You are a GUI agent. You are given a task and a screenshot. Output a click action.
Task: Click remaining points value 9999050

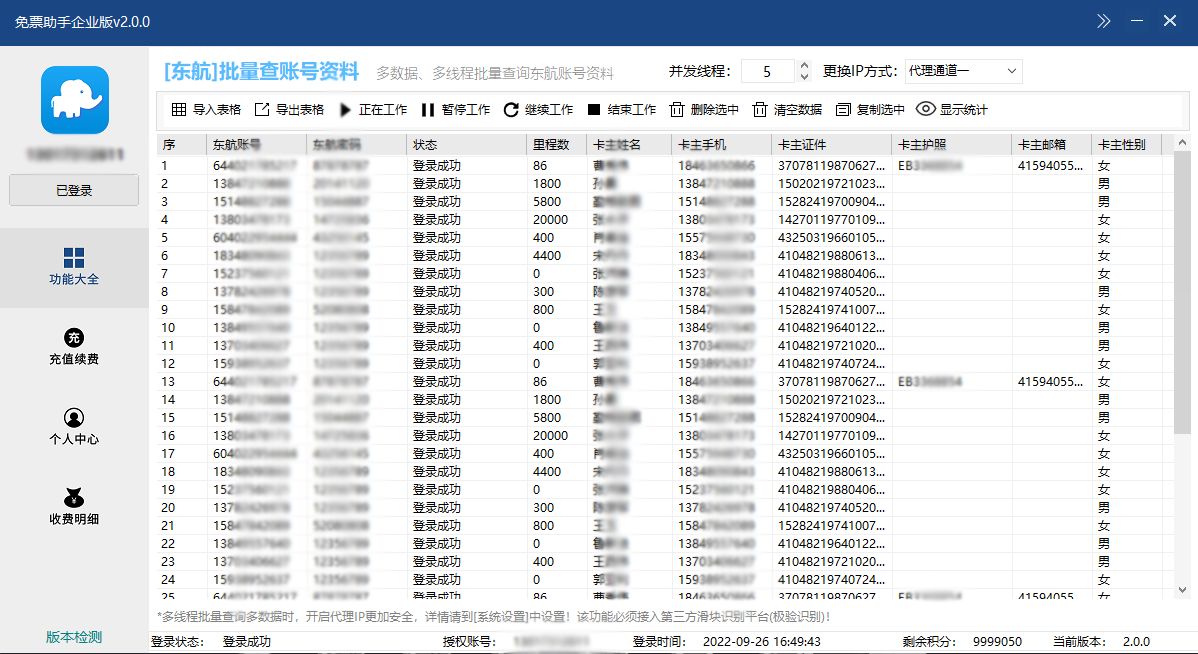point(998,642)
